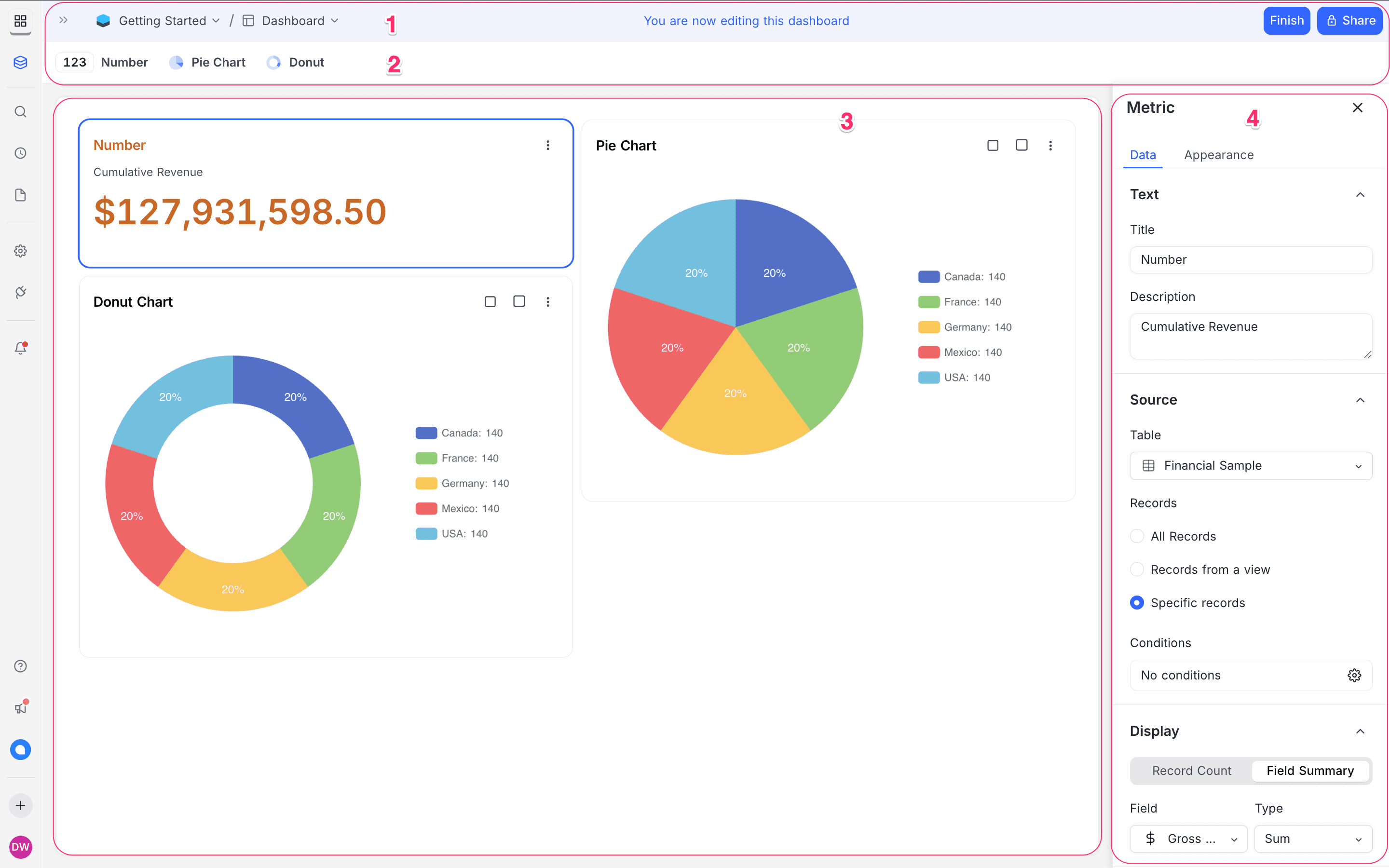This screenshot has width=1390, height=868.
Task: Open the search panel from the sidebar
Action: (x=21, y=111)
